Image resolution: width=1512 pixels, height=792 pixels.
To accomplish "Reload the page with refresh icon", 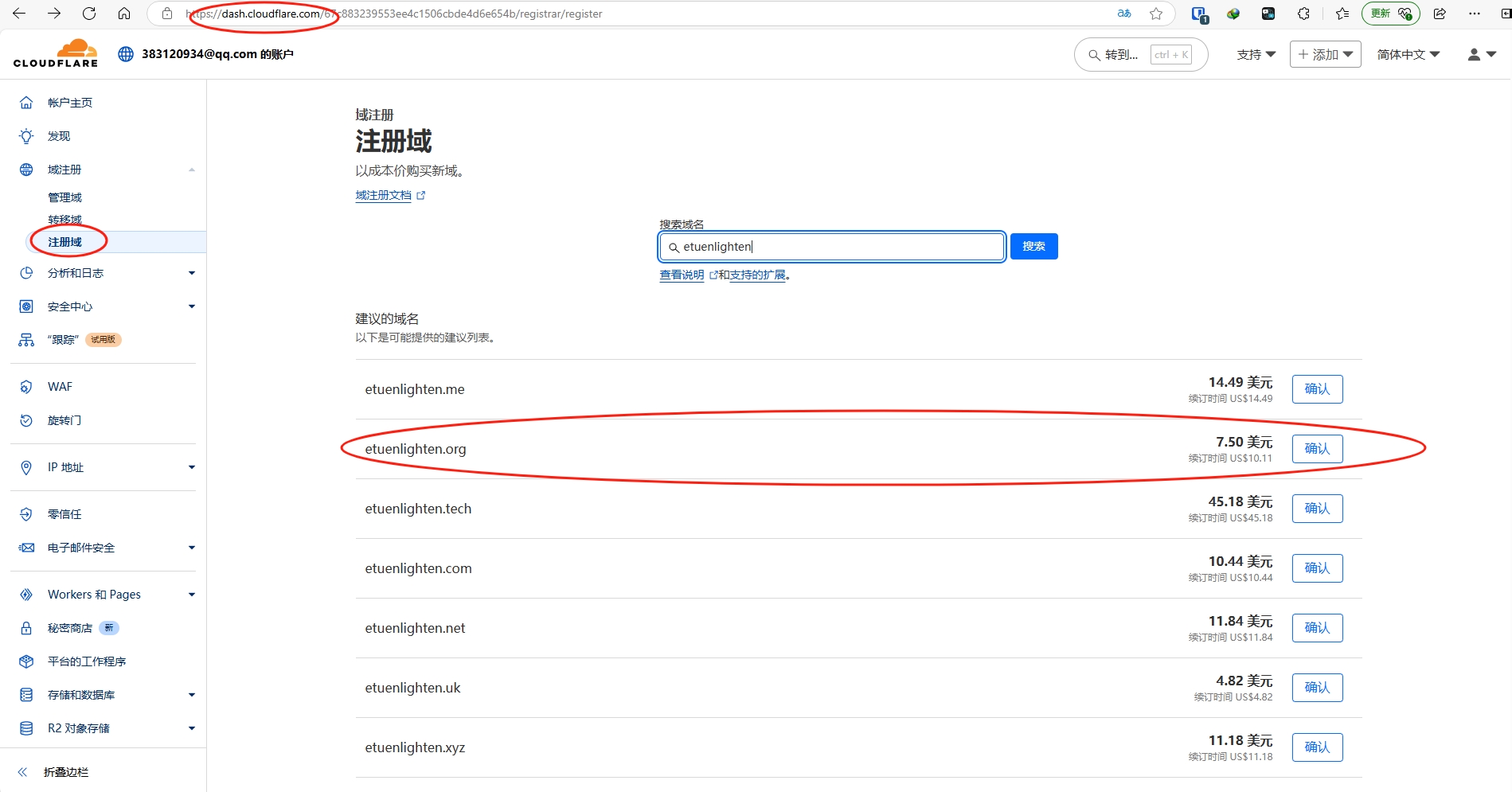I will pos(89,14).
